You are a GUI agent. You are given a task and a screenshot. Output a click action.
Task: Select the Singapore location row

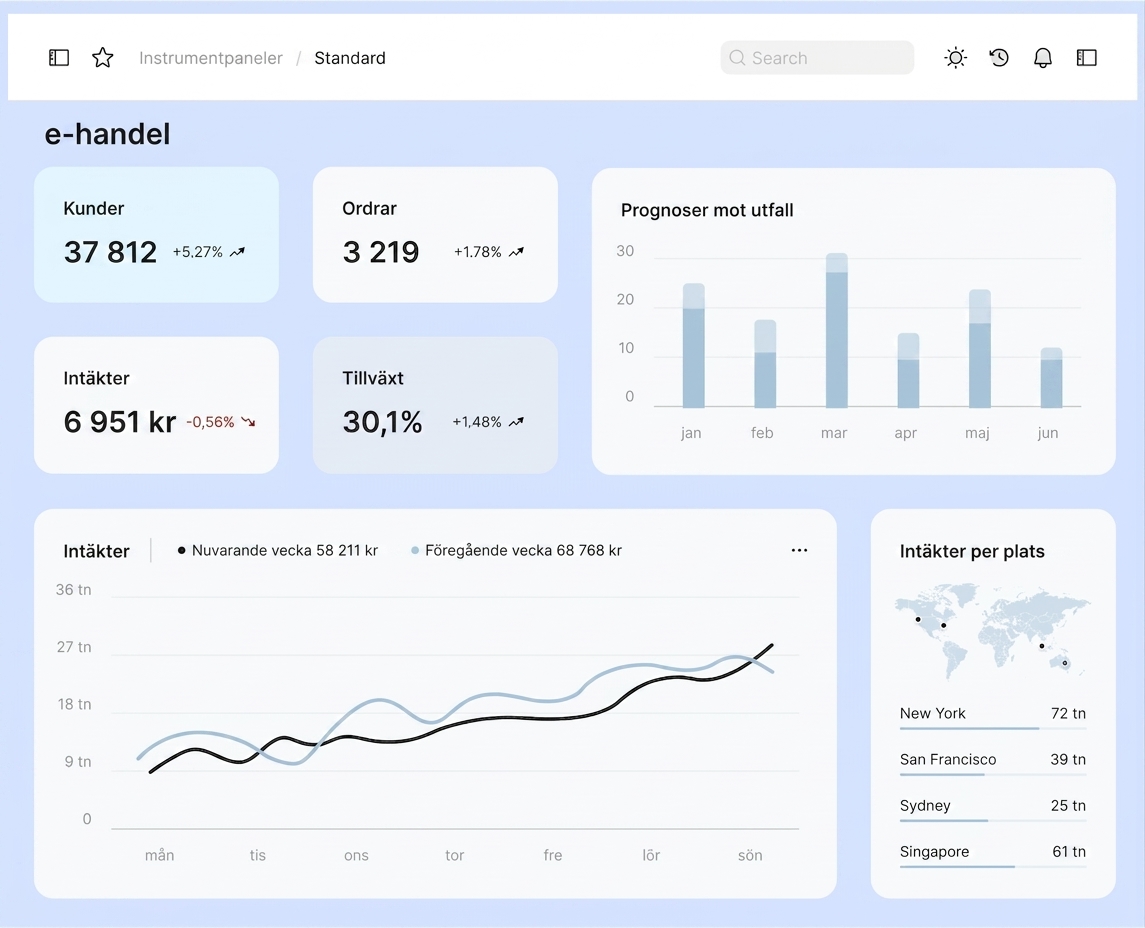(x=992, y=854)
